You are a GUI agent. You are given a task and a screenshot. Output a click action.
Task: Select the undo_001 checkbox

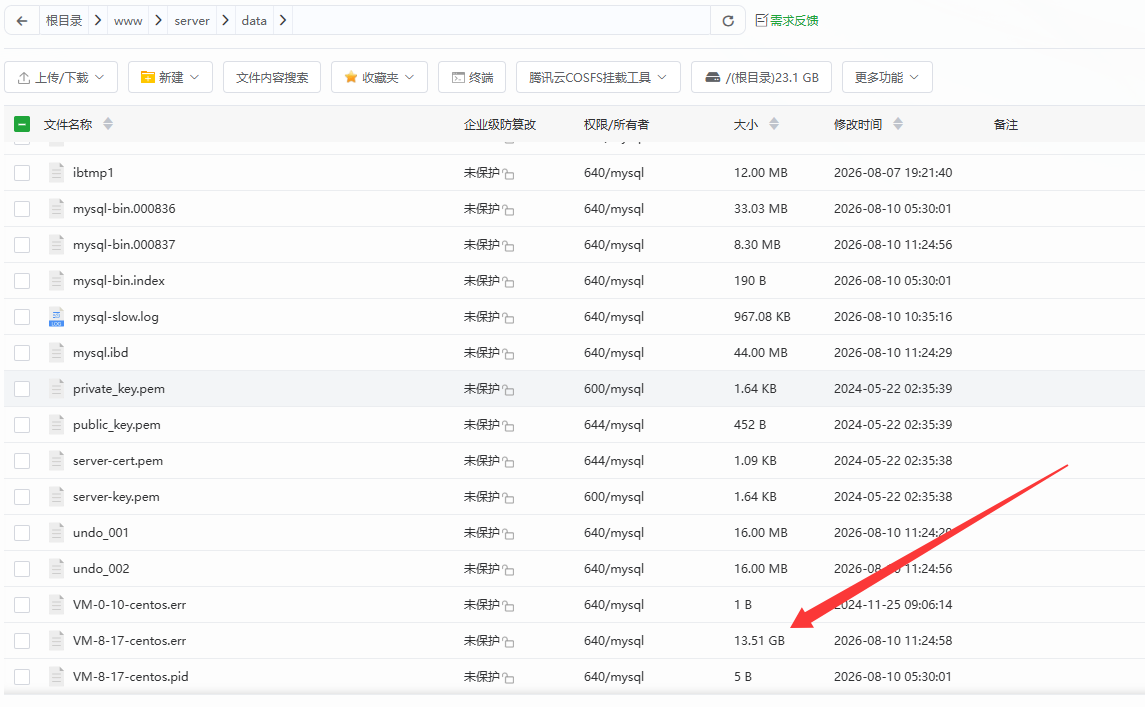click(x=22, y=532)
